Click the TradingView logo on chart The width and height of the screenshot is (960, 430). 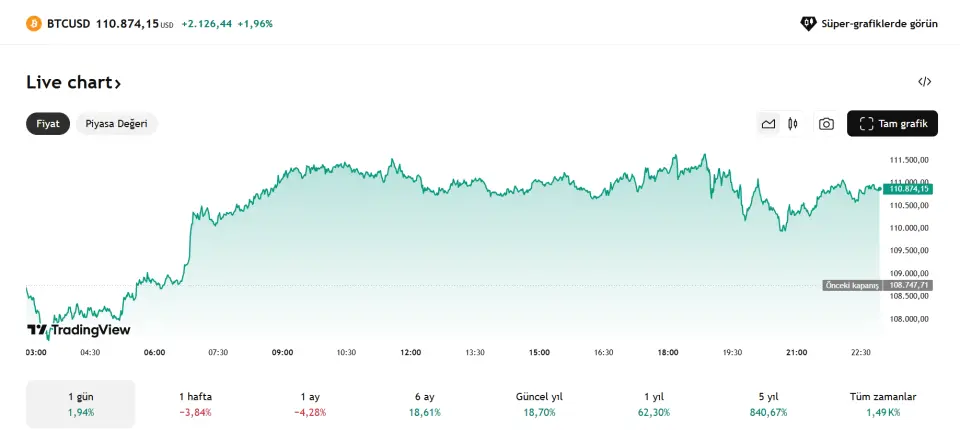(78, 330)
